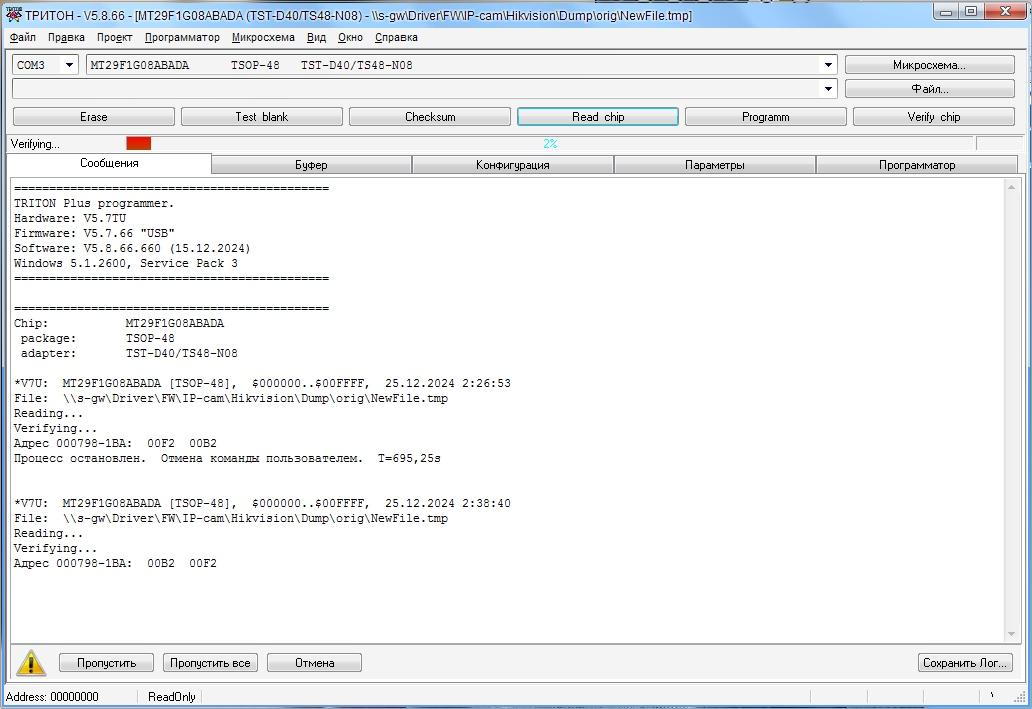Click the TRITON app icon in title bar
Viewport: 1032px width, 709px height.
tap(13, 15)
